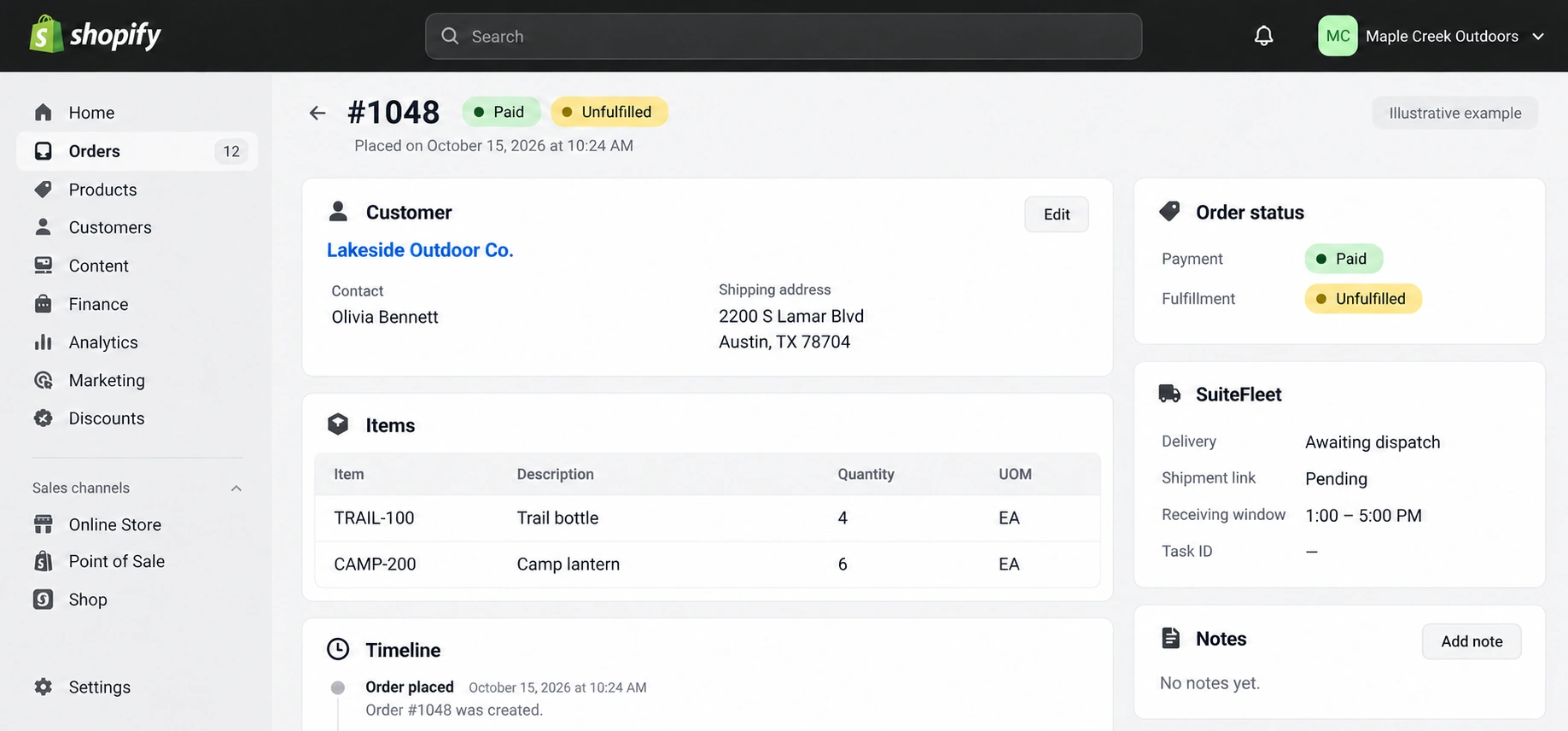The image size is (1568, 731).
Task: Open Orders in the sidebar
Action: click(x=137, y=151)
